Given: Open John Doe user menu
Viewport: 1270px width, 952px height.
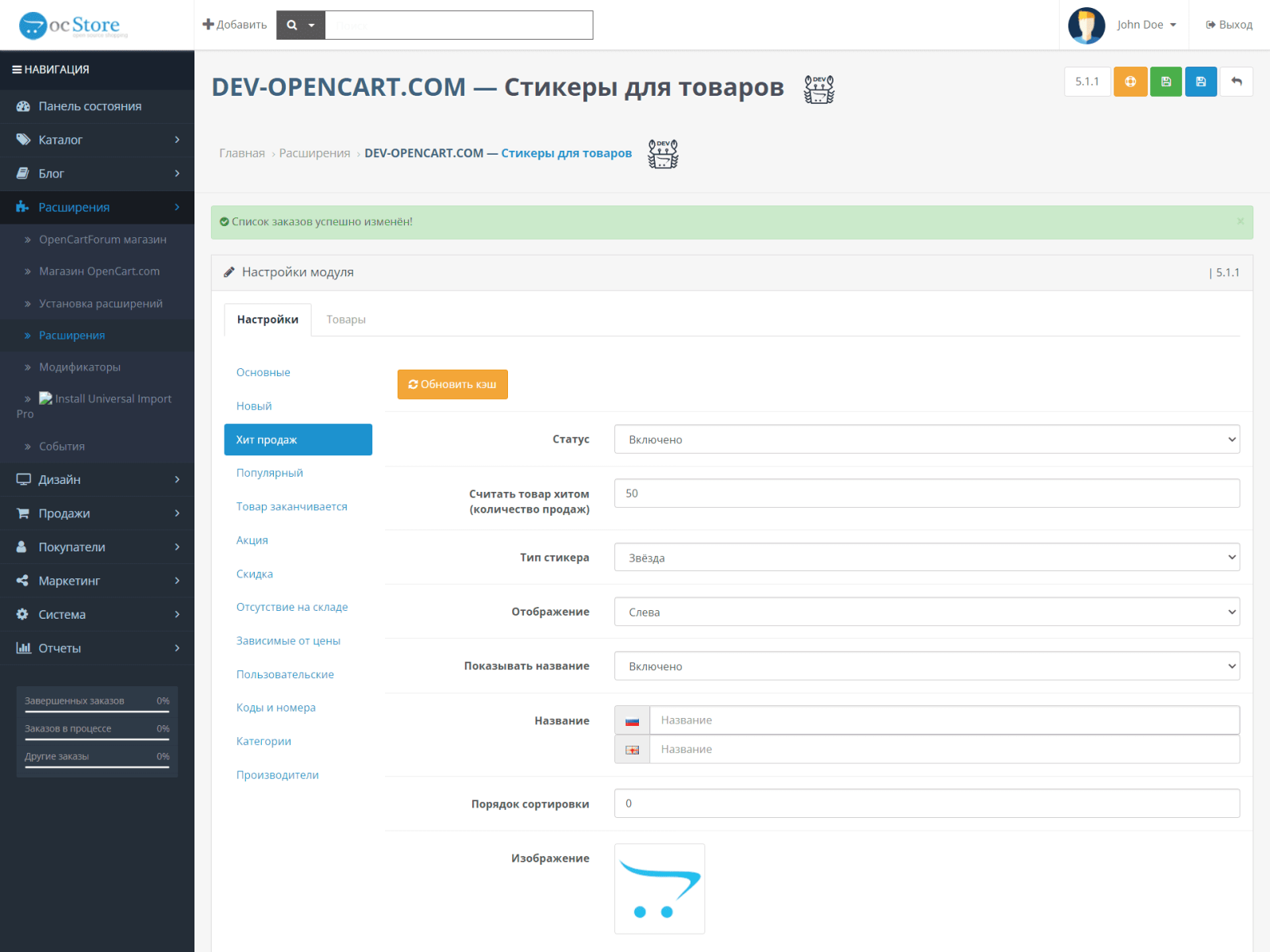Looking at the screenshot, I should [x=1146, y=25].
